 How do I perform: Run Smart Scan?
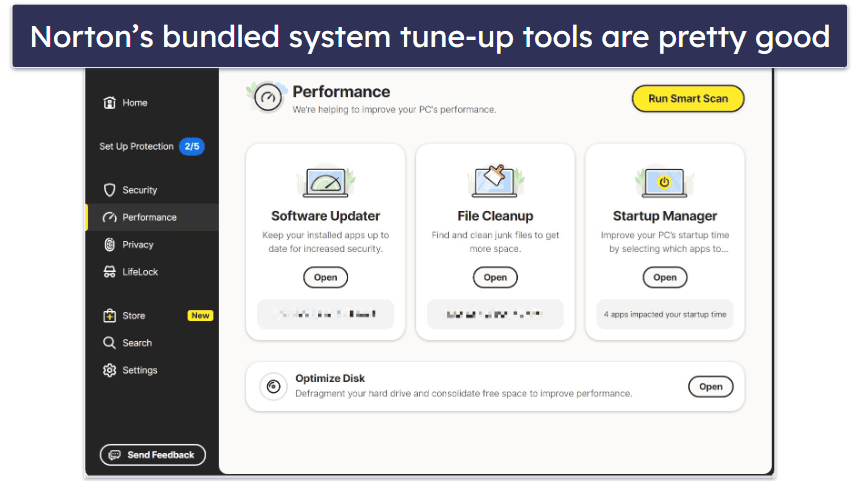pos(688,99)
